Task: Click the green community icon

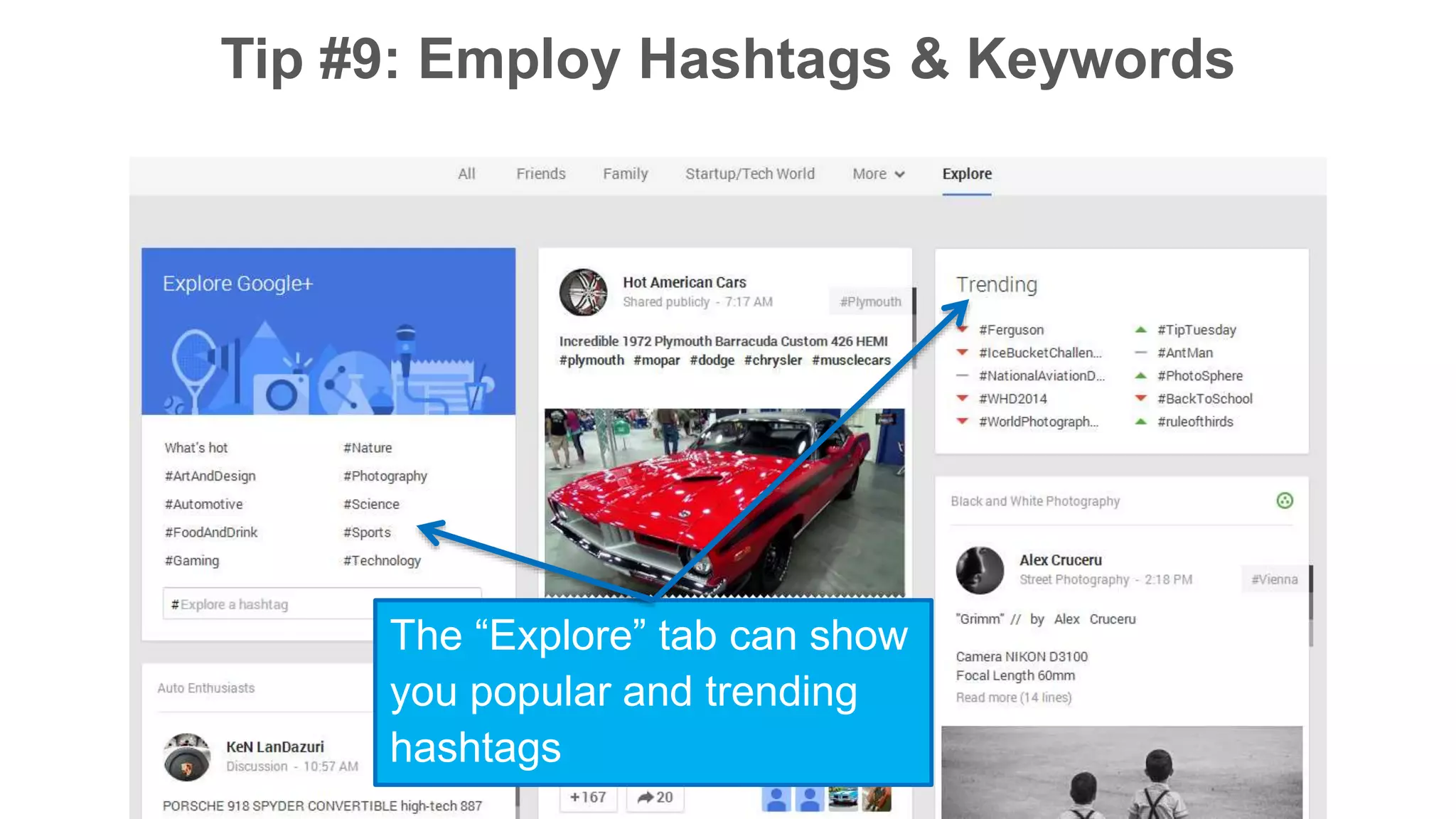Action: (x=1285, y=500)
